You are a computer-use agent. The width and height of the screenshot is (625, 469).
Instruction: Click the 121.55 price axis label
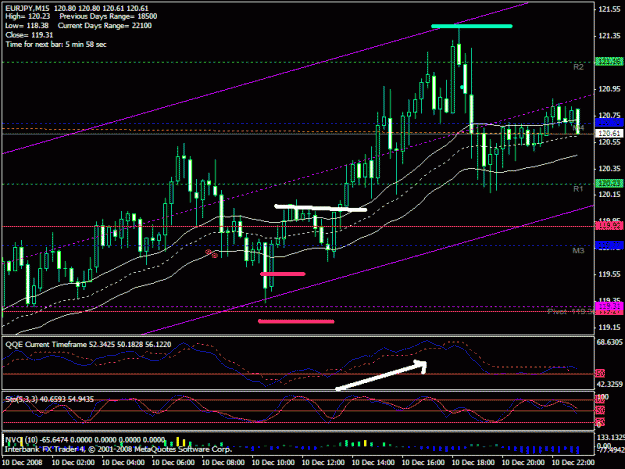tap(609, 10)
